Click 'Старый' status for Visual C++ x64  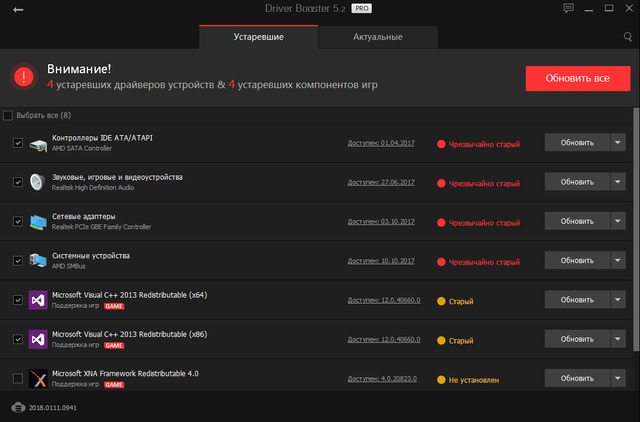tap(461, 301)
